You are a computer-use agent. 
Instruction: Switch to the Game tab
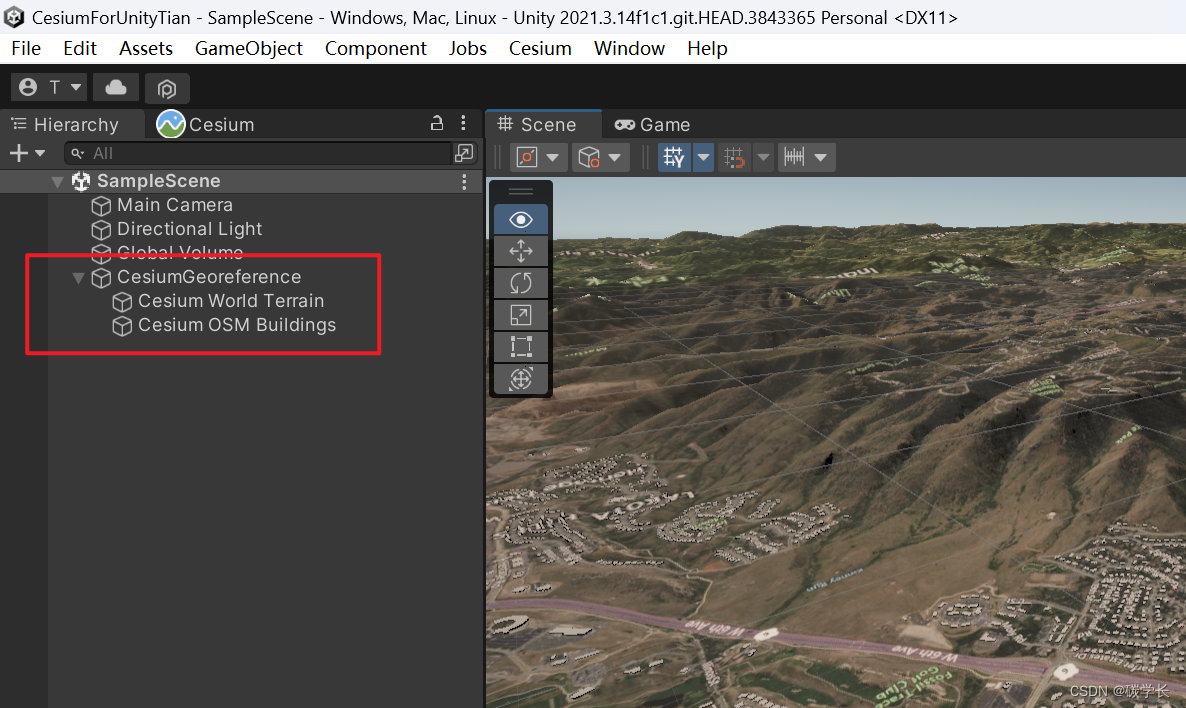pyautogui.click(x=652, y=124)
